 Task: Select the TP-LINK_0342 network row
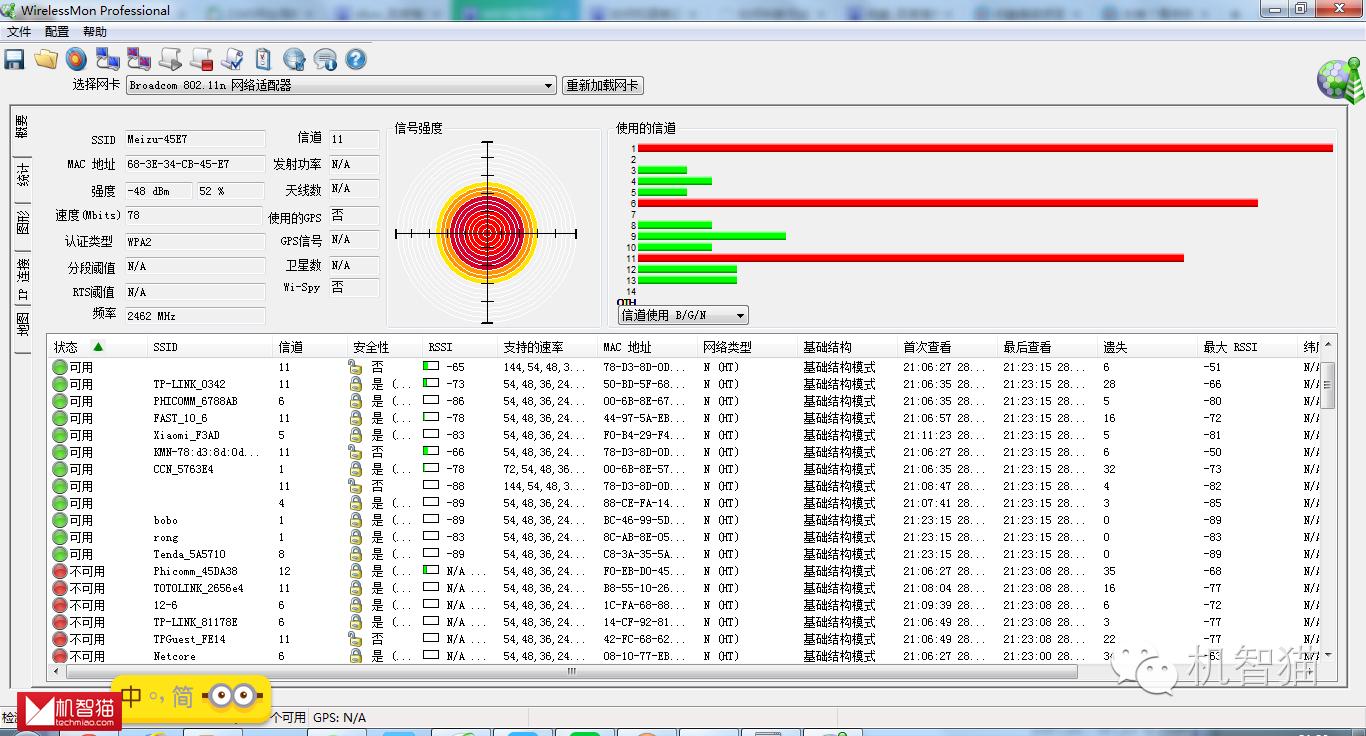(x=189, y=384)
